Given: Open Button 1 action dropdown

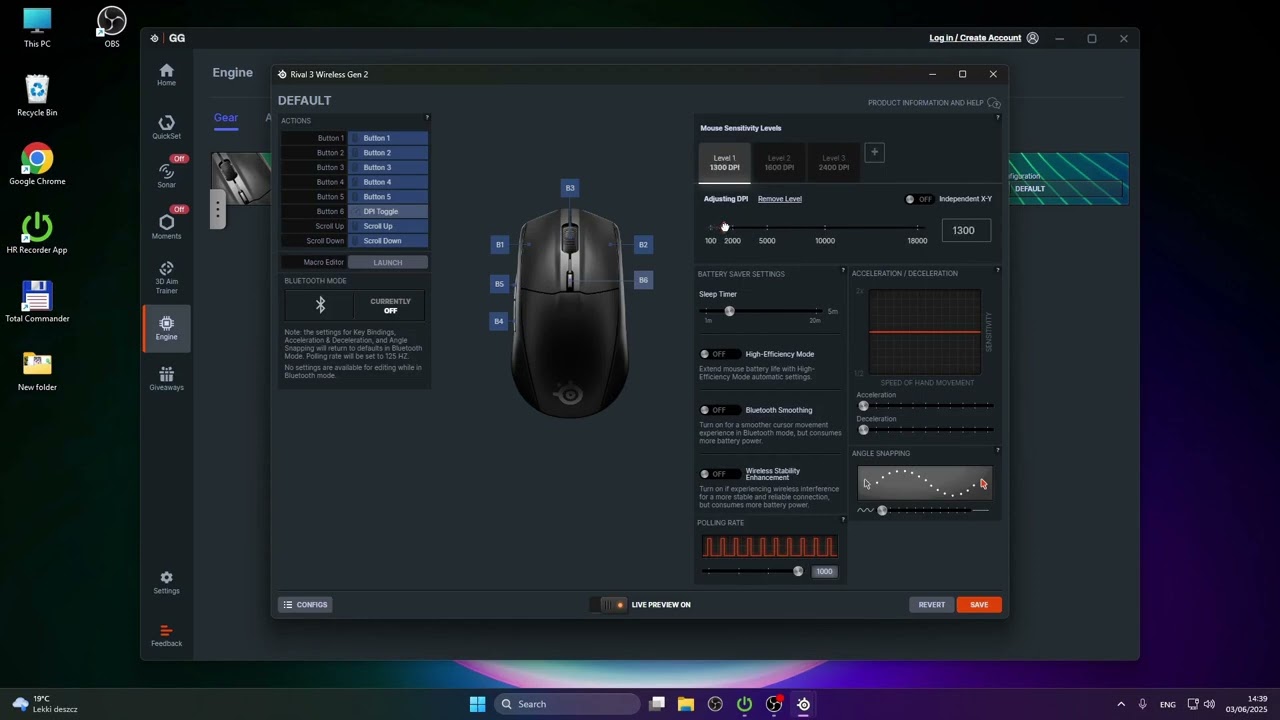Looking at the screenshot, I should (388, 138).
